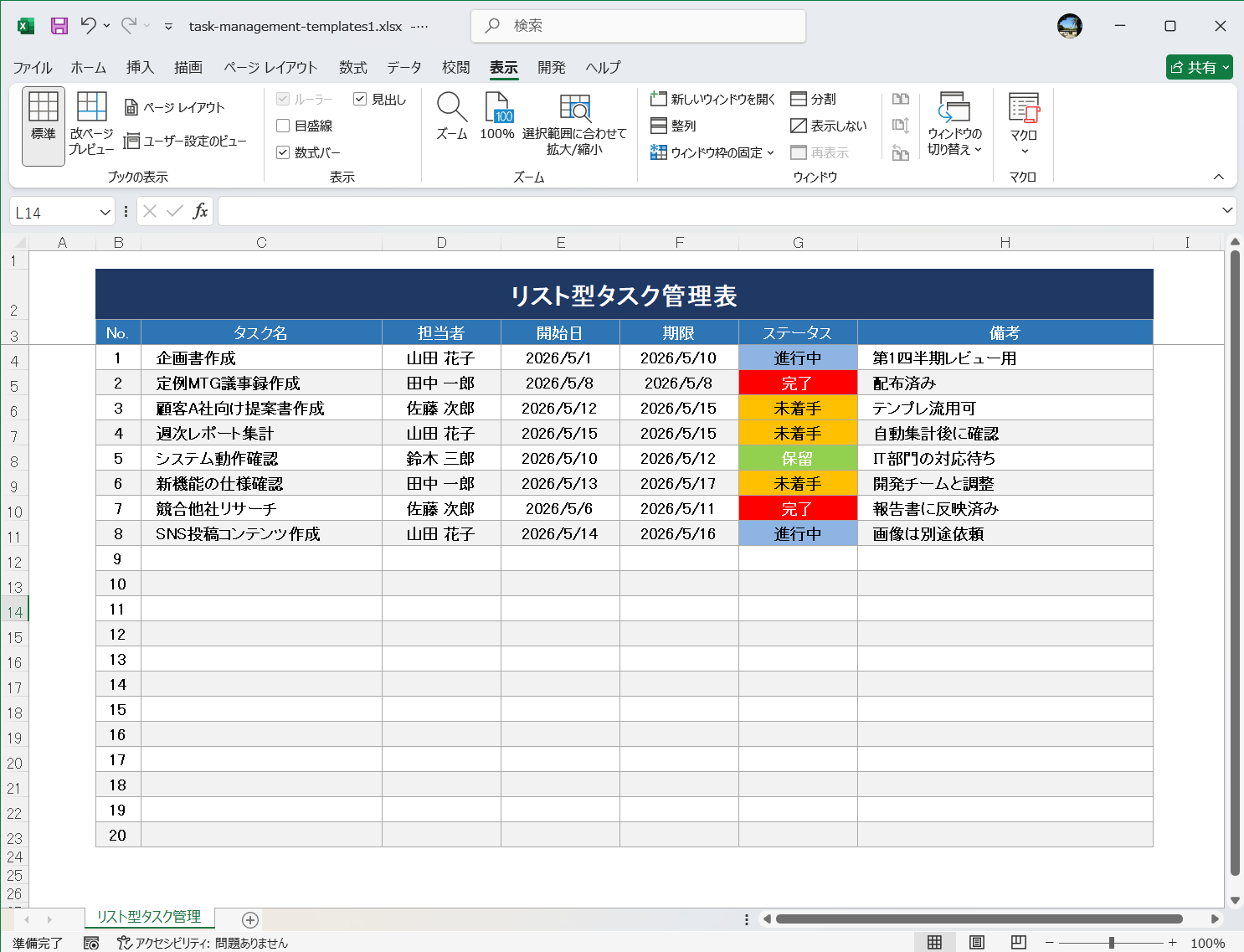Screen dimensions: 1244x952
Task: Click the red 完了 cell for task 2
Action: pyautogui.click(x=798, y=383)
